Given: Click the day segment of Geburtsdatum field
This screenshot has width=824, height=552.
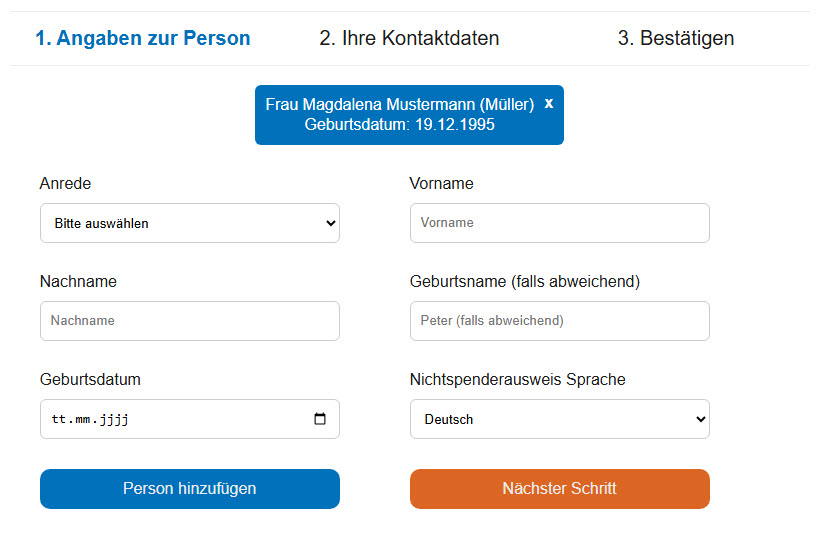Looking at the screenshot, I should (59, 420).
